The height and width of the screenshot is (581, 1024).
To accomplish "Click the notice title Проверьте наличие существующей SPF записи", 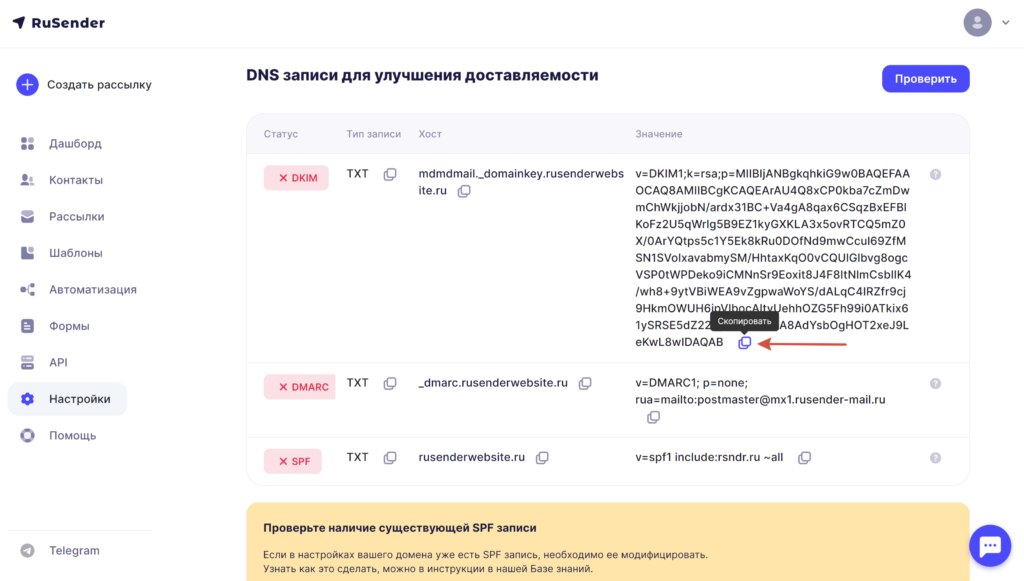I will tap(400, 527).
